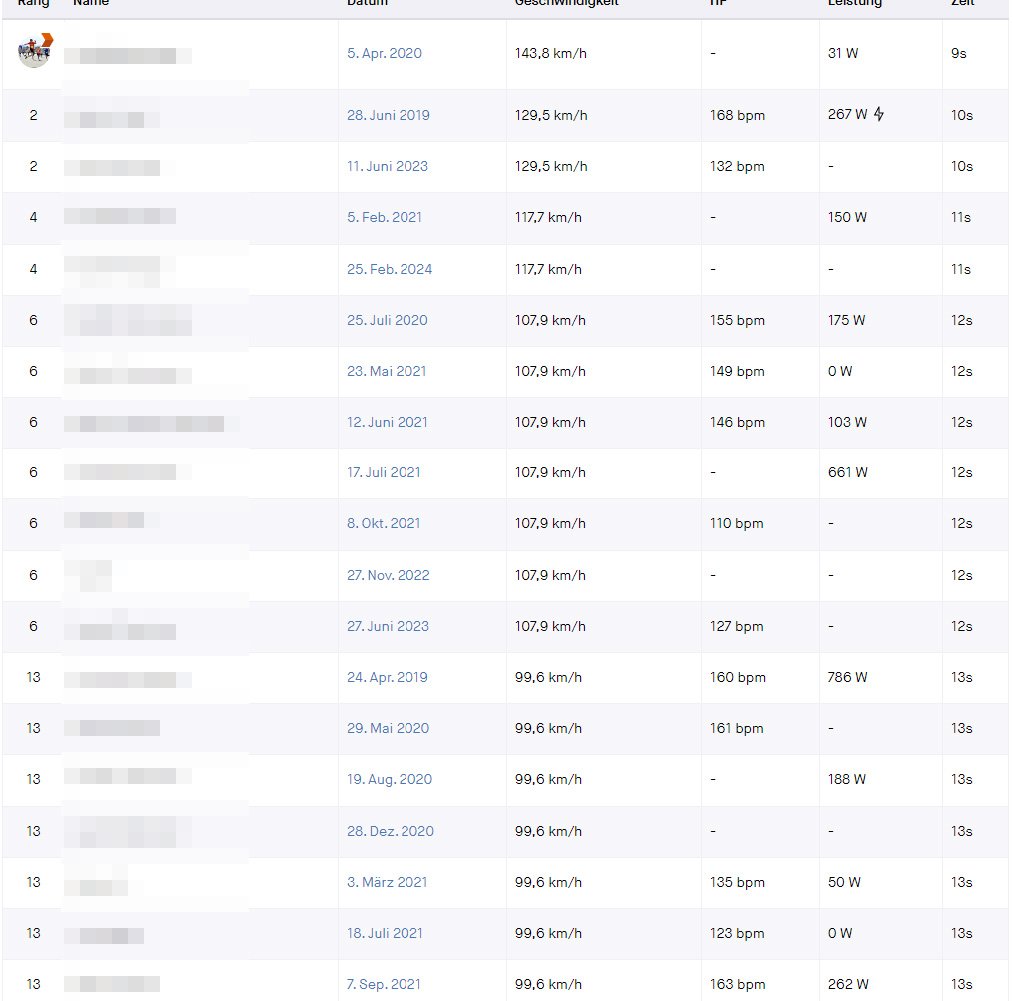
Task: Open the 25. Juli 2020 activity
Action: click(387, 321)
